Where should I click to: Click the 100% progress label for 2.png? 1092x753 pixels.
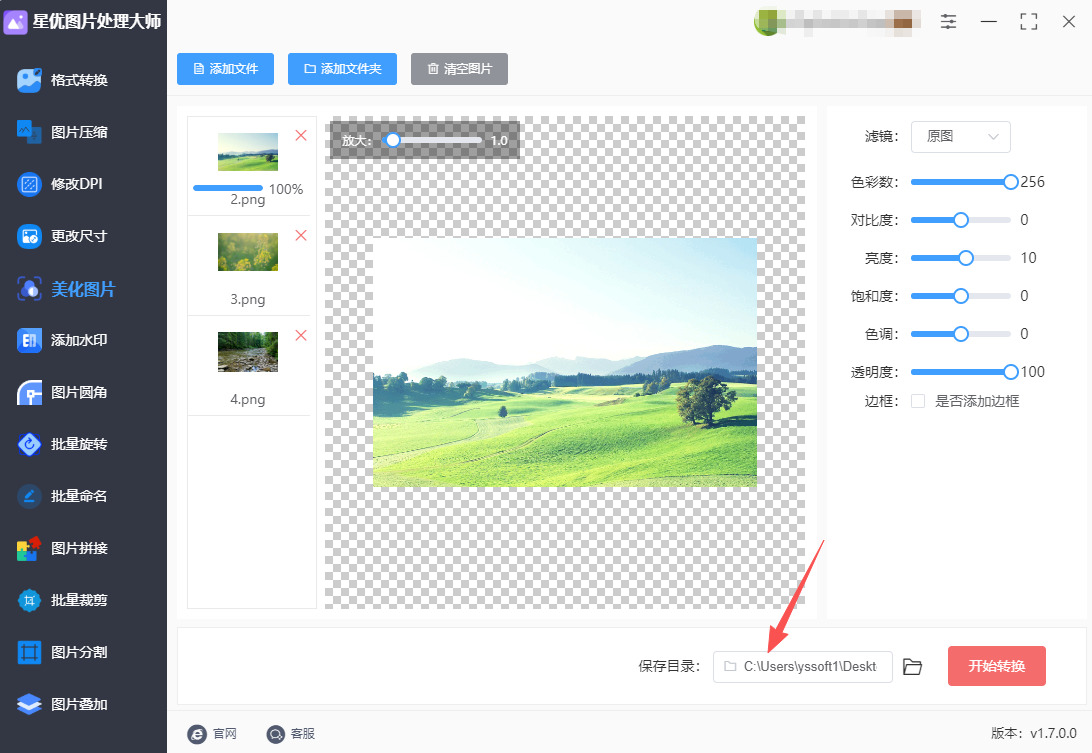pyautogui.click(x=286, y=189)
